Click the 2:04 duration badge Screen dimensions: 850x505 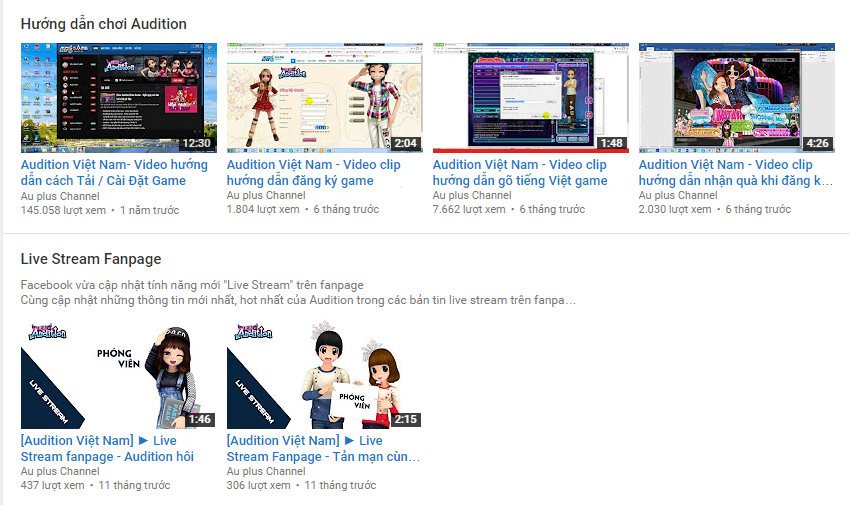(x=405, y=143)
